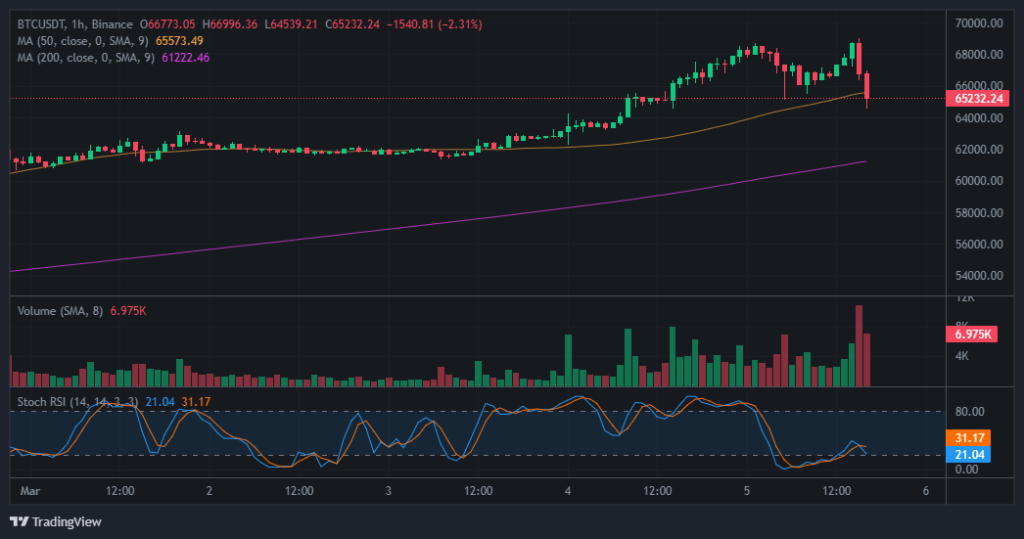Viewport: 1024px width, 539px height.
Task: Click the Stoch RSI K value 21.04 in legend
Action: (x=160, y=402)
